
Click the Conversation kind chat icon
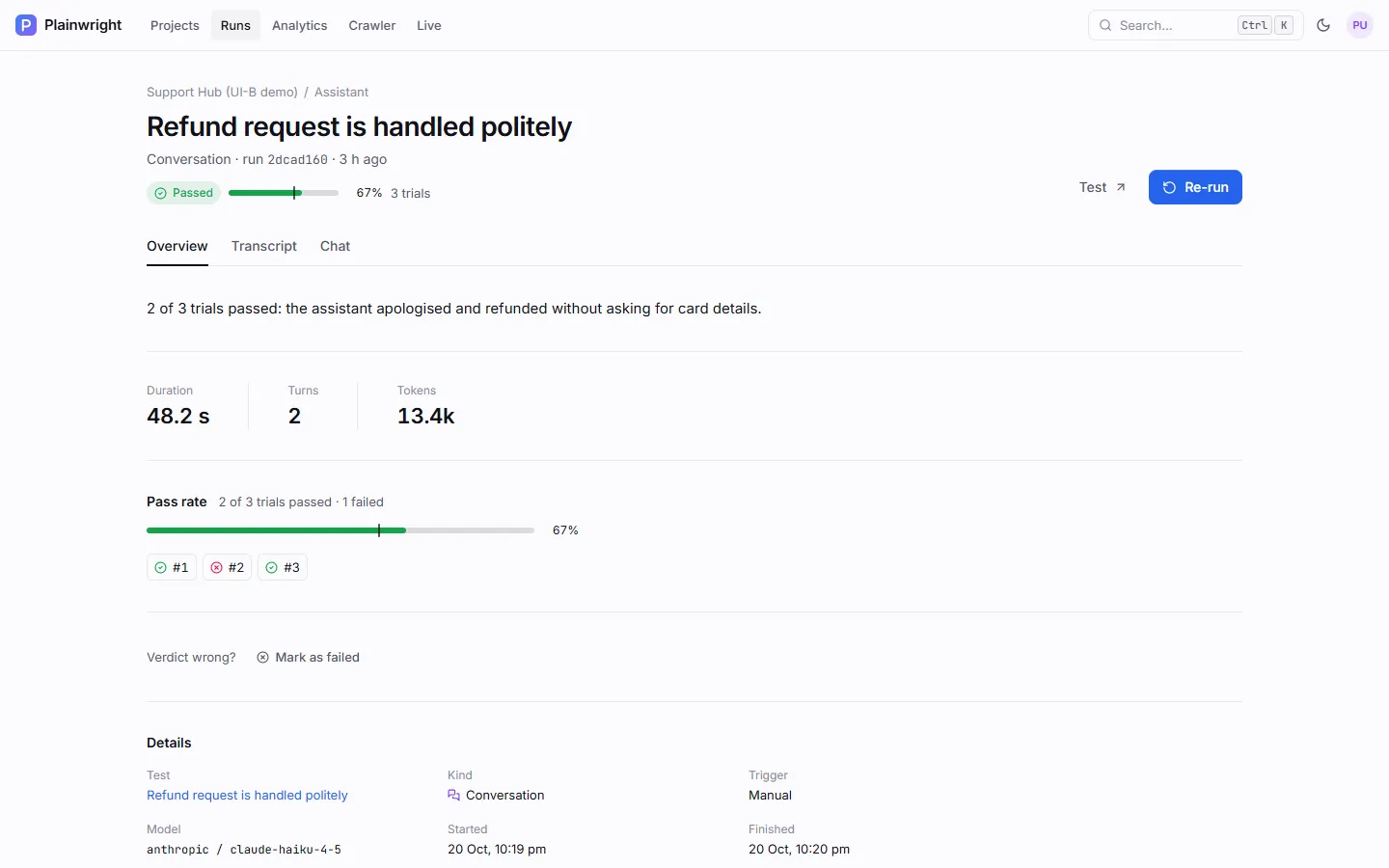tap(453, 796)
